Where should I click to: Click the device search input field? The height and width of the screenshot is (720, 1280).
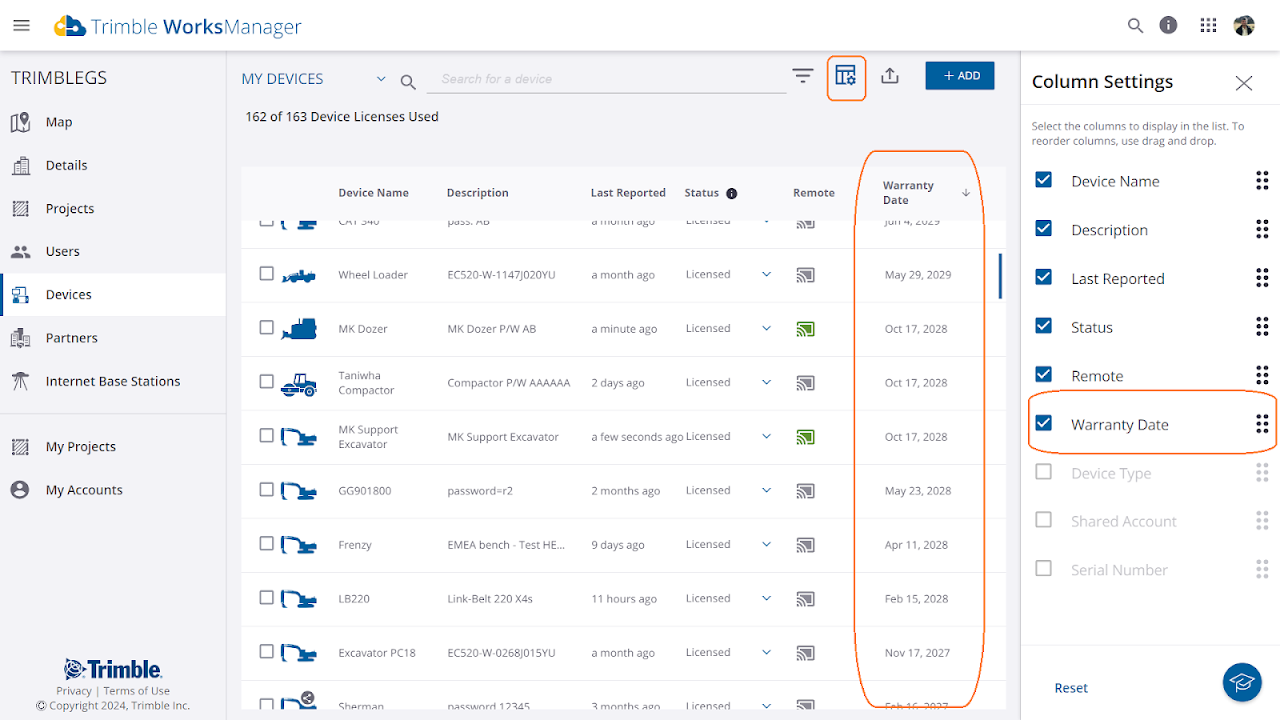(607, 79)
